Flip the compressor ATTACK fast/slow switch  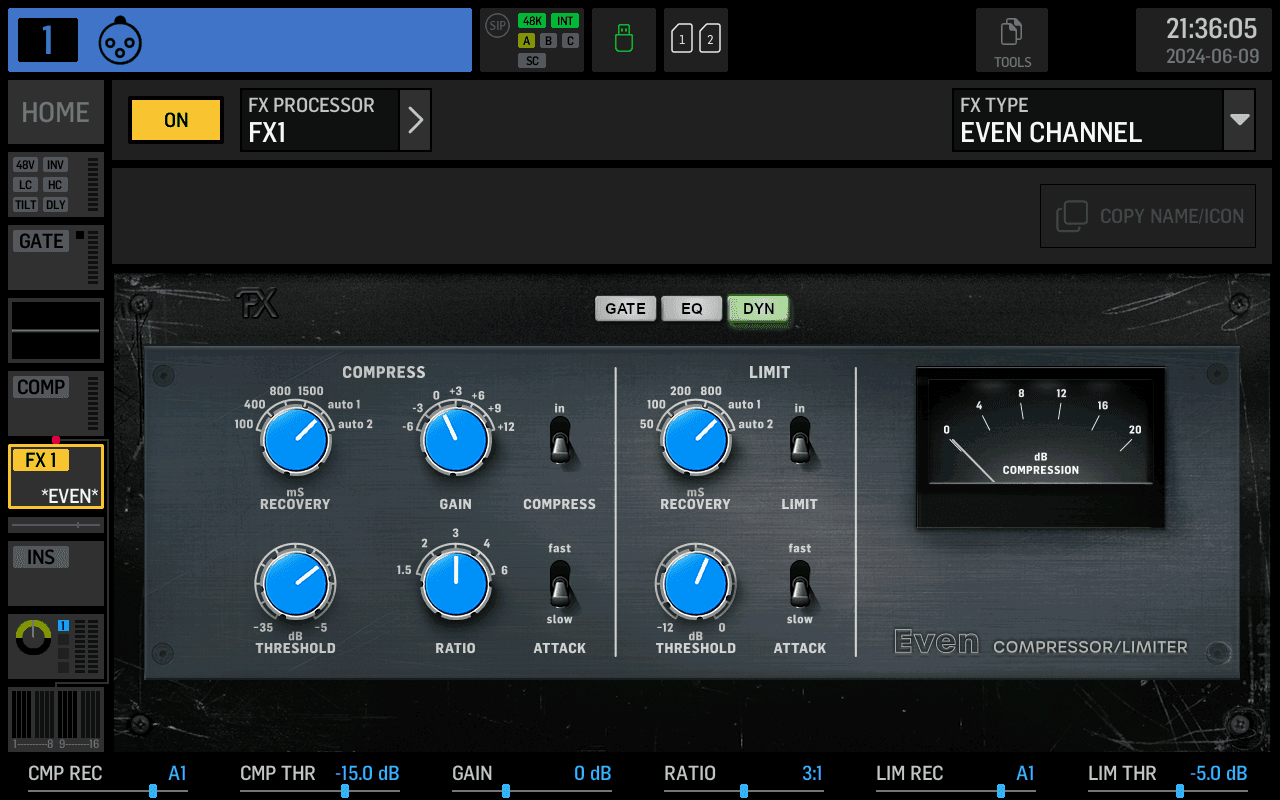[x=560, y=584]
